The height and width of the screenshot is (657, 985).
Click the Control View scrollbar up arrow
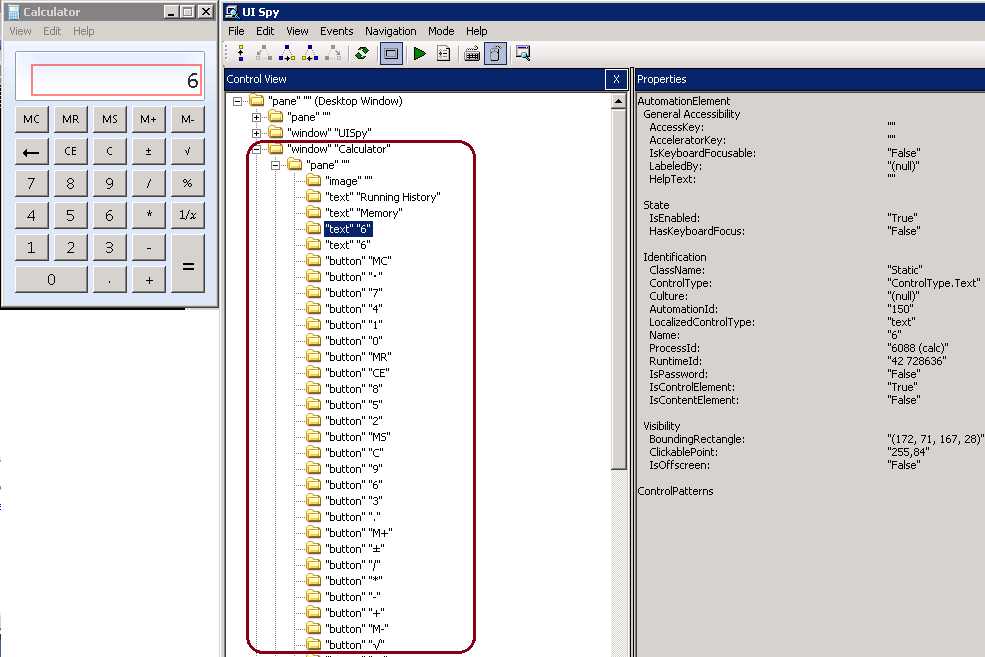[618, 101]
